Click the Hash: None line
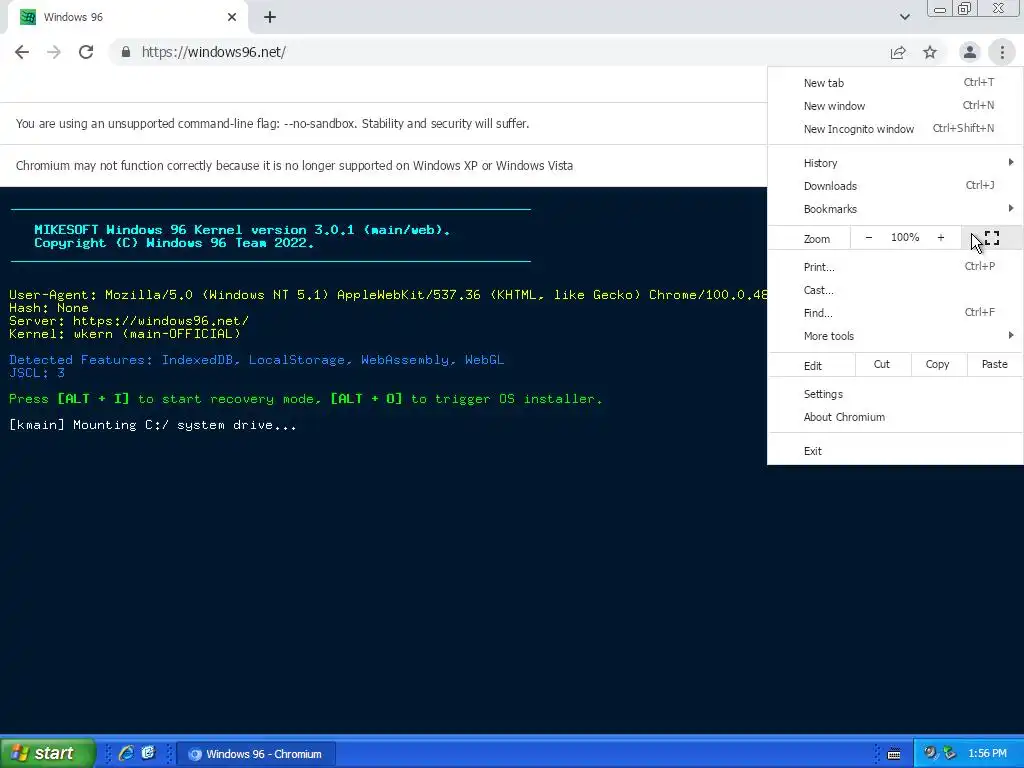This screenshot has height=768, width=1024. point(49,308)
